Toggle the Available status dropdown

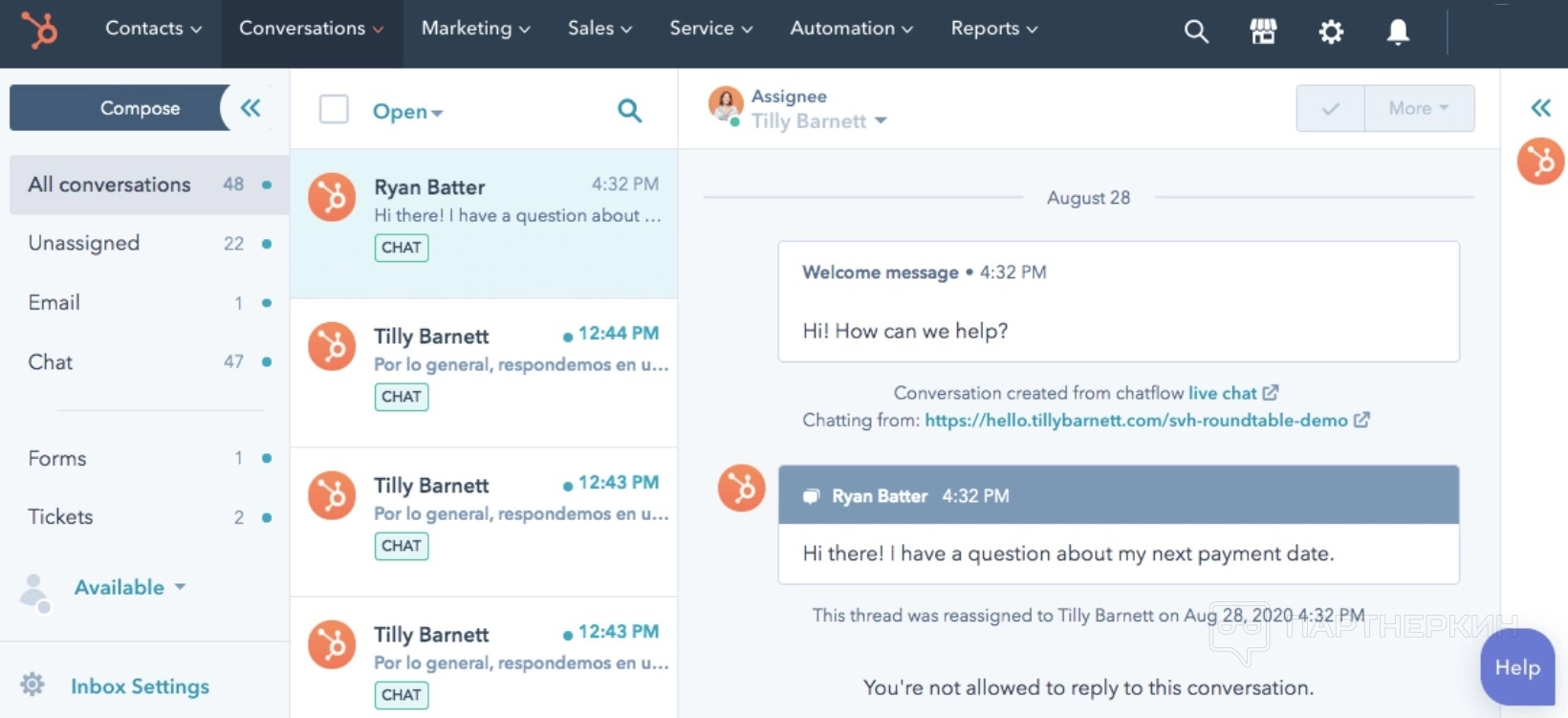pos(130,587)
